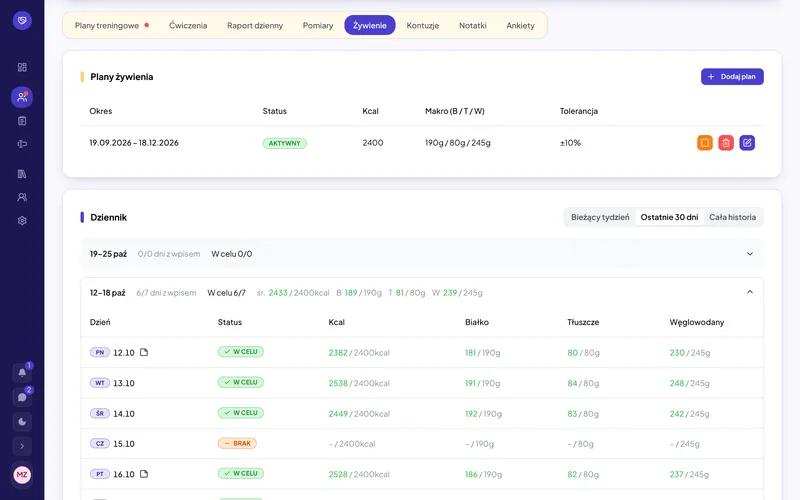This screenshot has width=800, height=500.
Task: Delete the nutrition plan with trash icon
Action: tap(726, 143)
